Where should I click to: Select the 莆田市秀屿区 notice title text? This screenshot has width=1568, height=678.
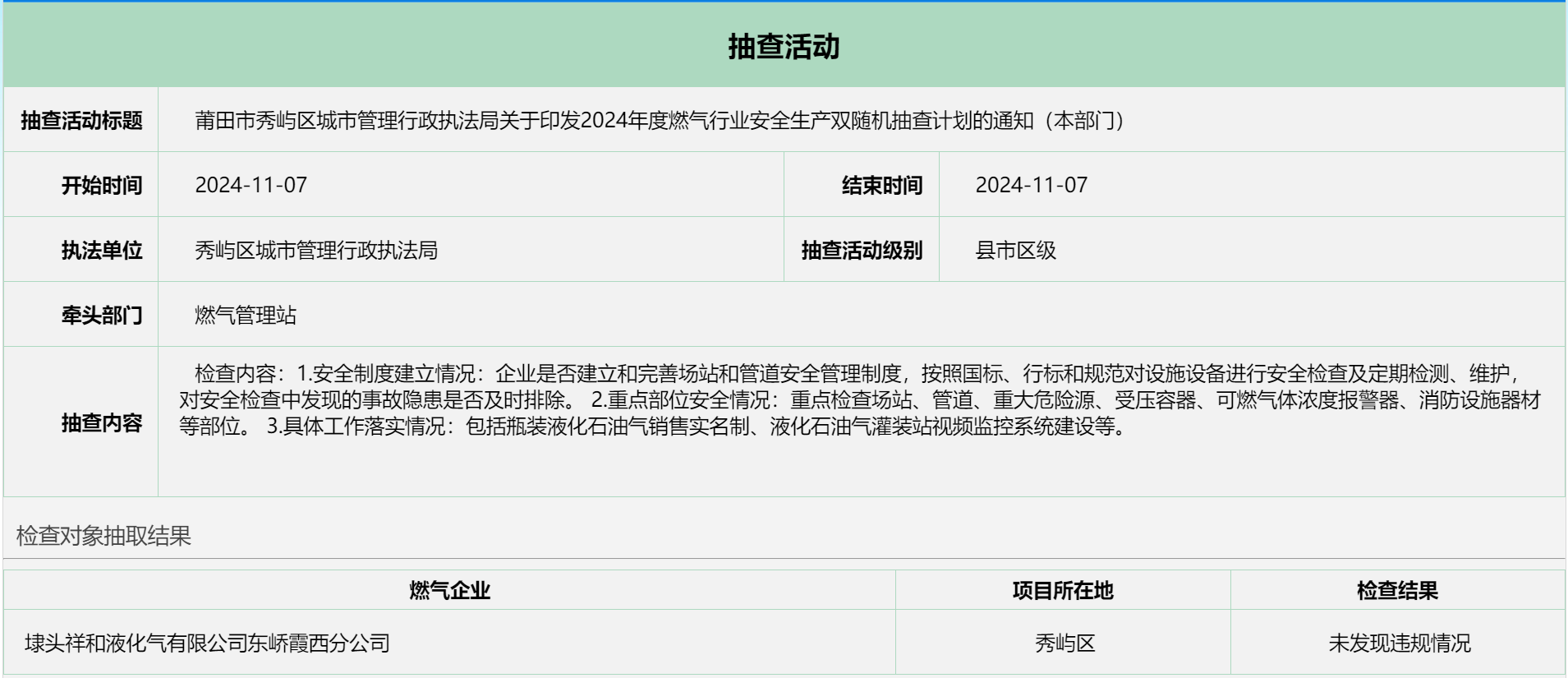click(x=659, y=121)
